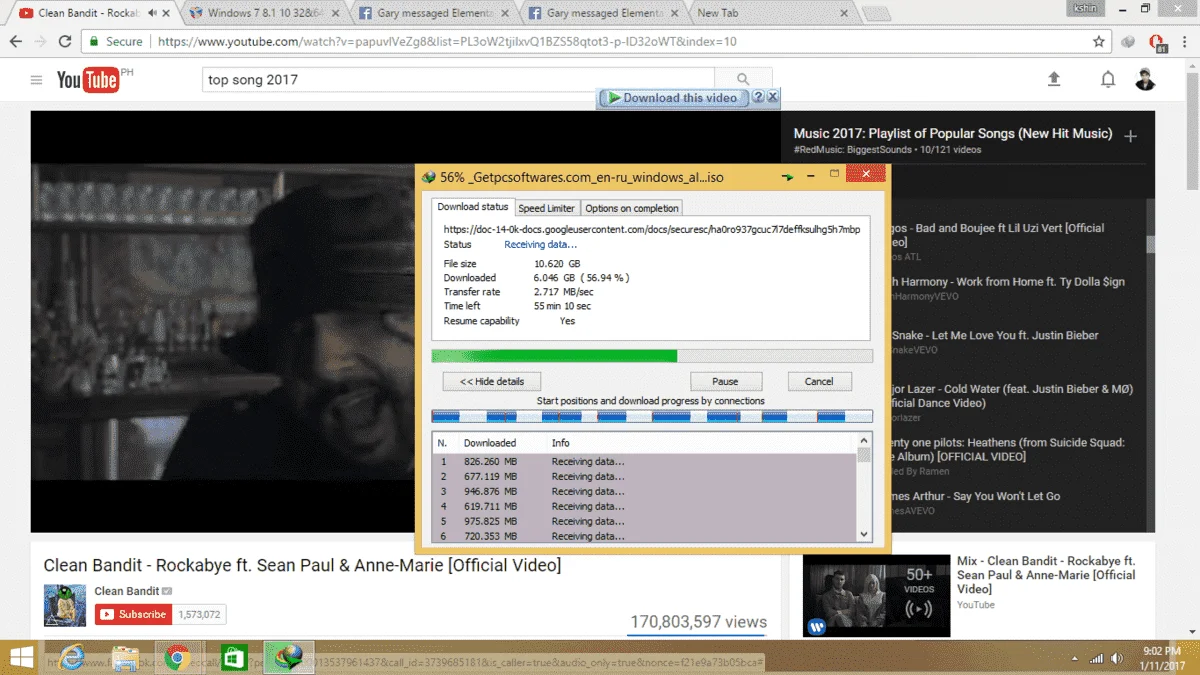Open Internet Download Manager taskbar icon
The image size is (1200, 675).
289,657
